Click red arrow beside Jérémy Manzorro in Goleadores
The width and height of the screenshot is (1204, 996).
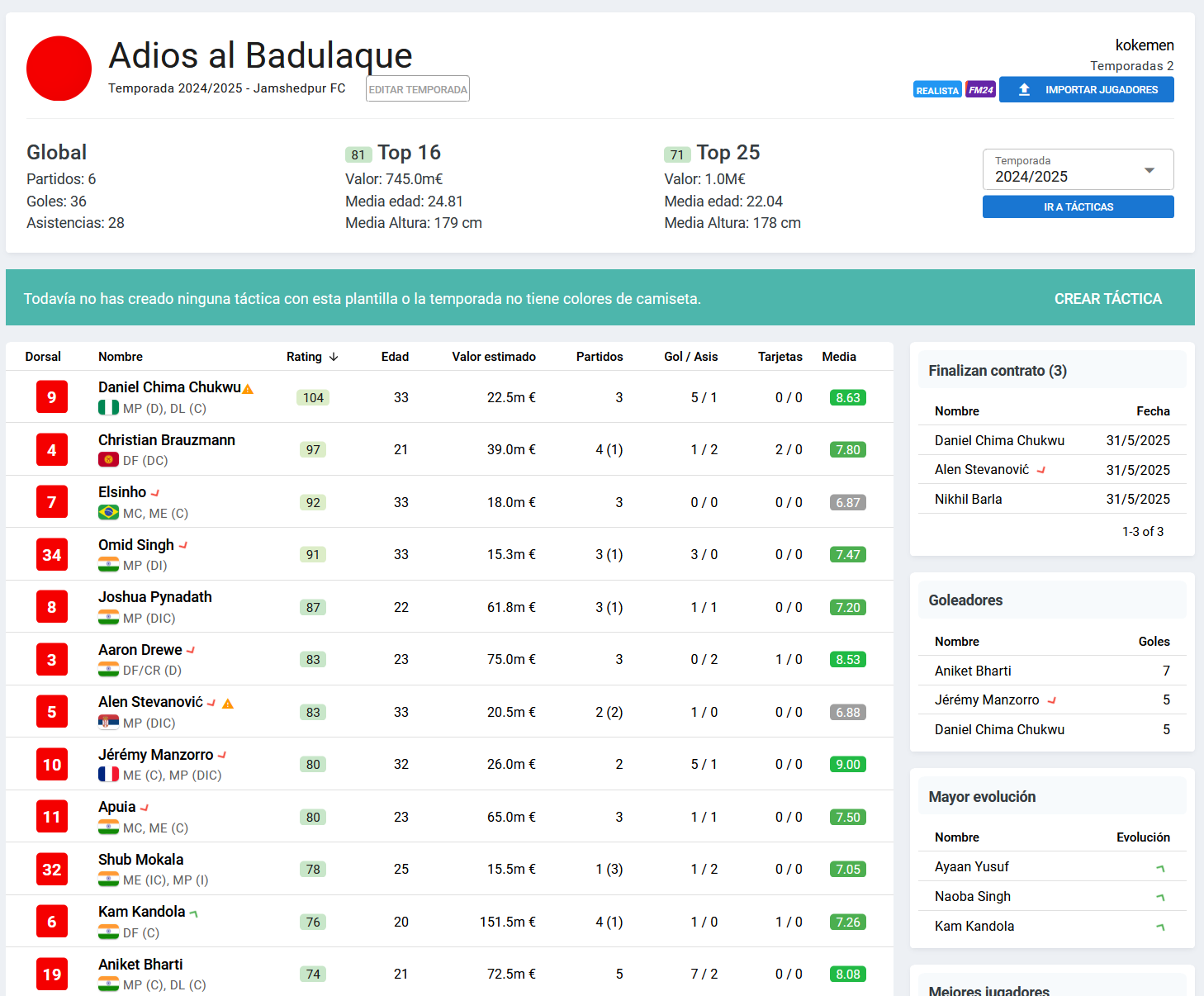point(1052,700)
